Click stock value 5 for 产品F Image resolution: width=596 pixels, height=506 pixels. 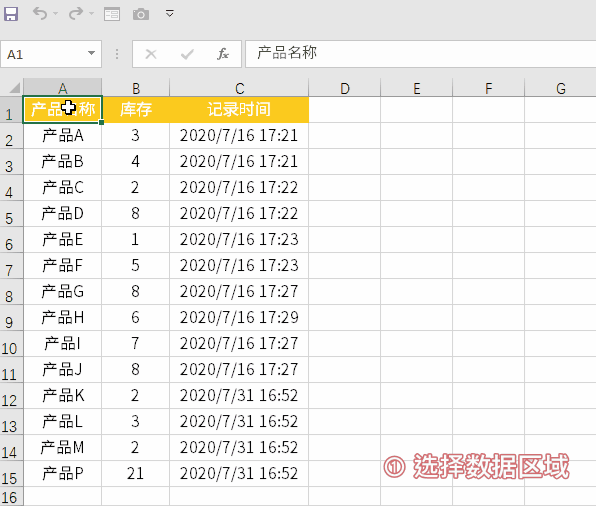136,266
